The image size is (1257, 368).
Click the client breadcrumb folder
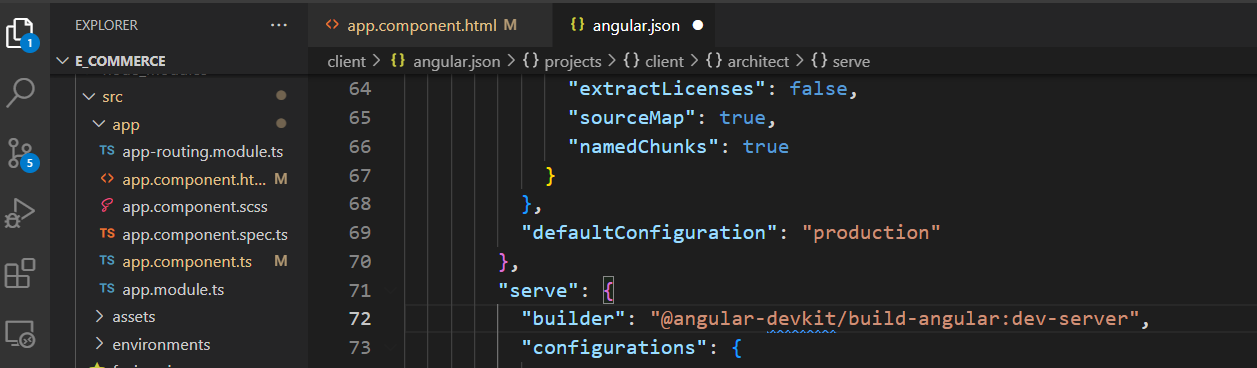point(347,61)
